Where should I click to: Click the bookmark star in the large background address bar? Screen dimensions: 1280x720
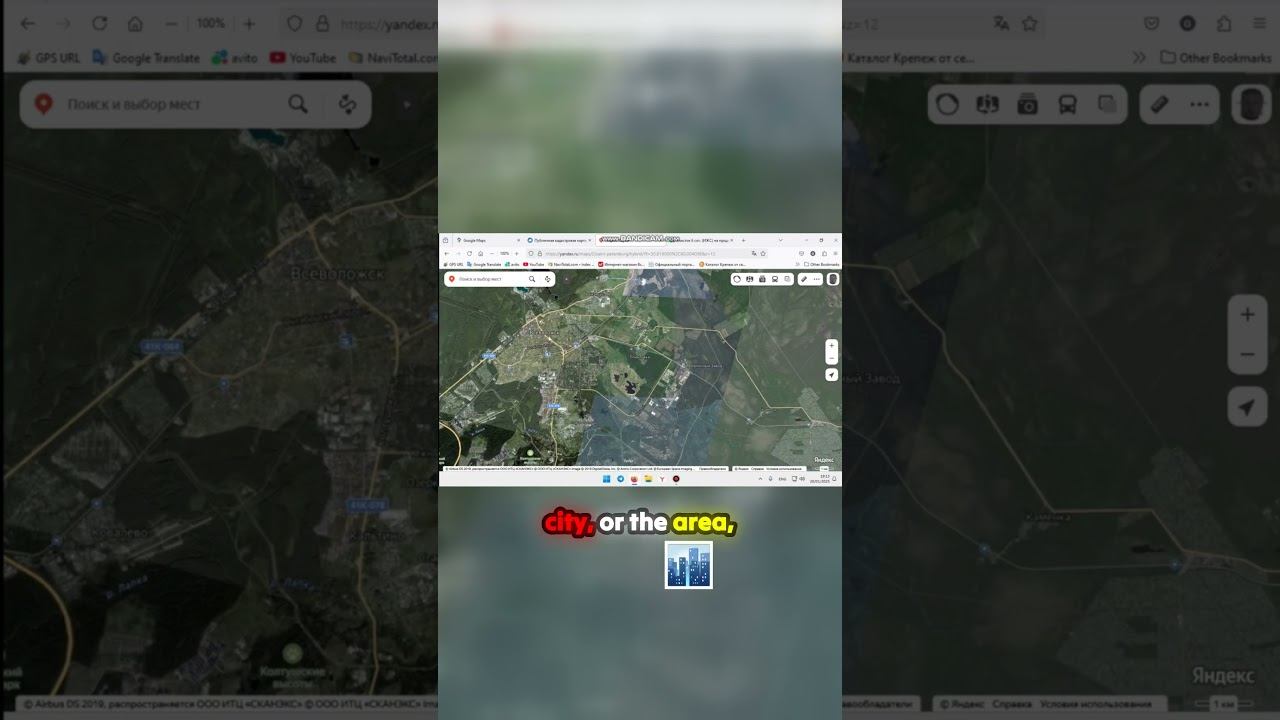(1029, 23)
